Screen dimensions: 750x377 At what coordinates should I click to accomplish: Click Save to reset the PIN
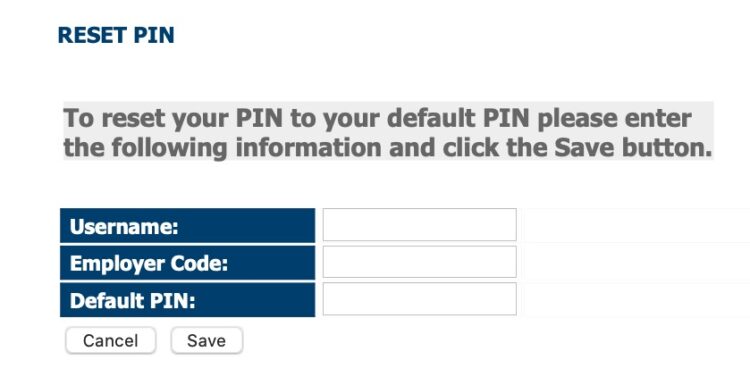[x=207, y=341]
